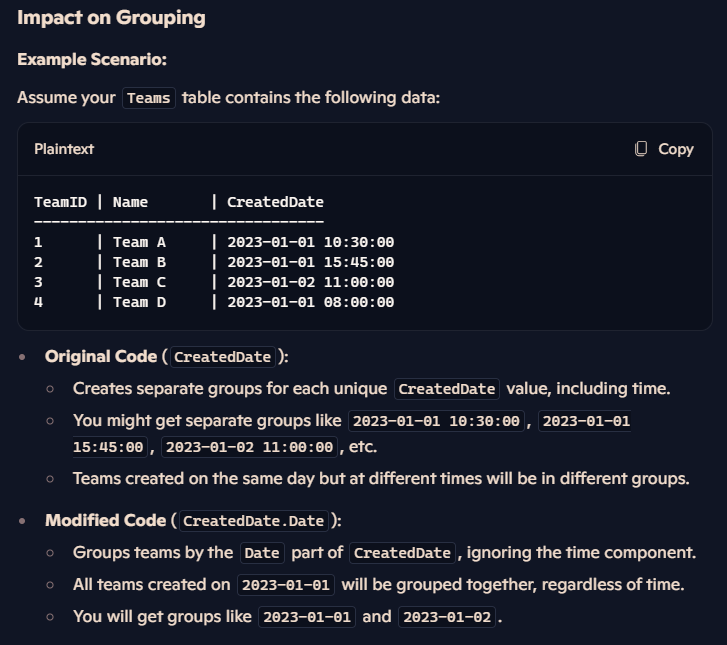The width and height of the screenshot is (727, 645).
Task: Click the Plaintext language label
Action: point(64,149)
